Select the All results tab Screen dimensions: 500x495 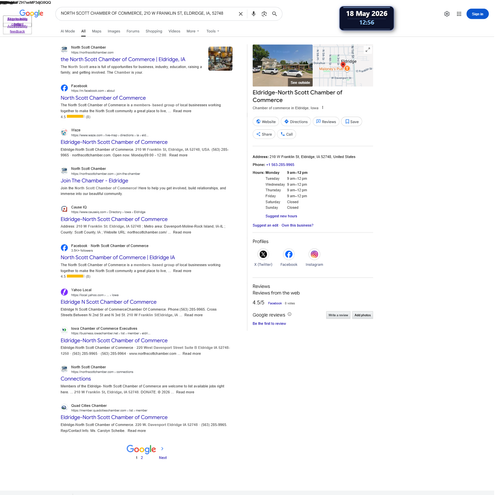pyautogui.click(x=83, y=31)
